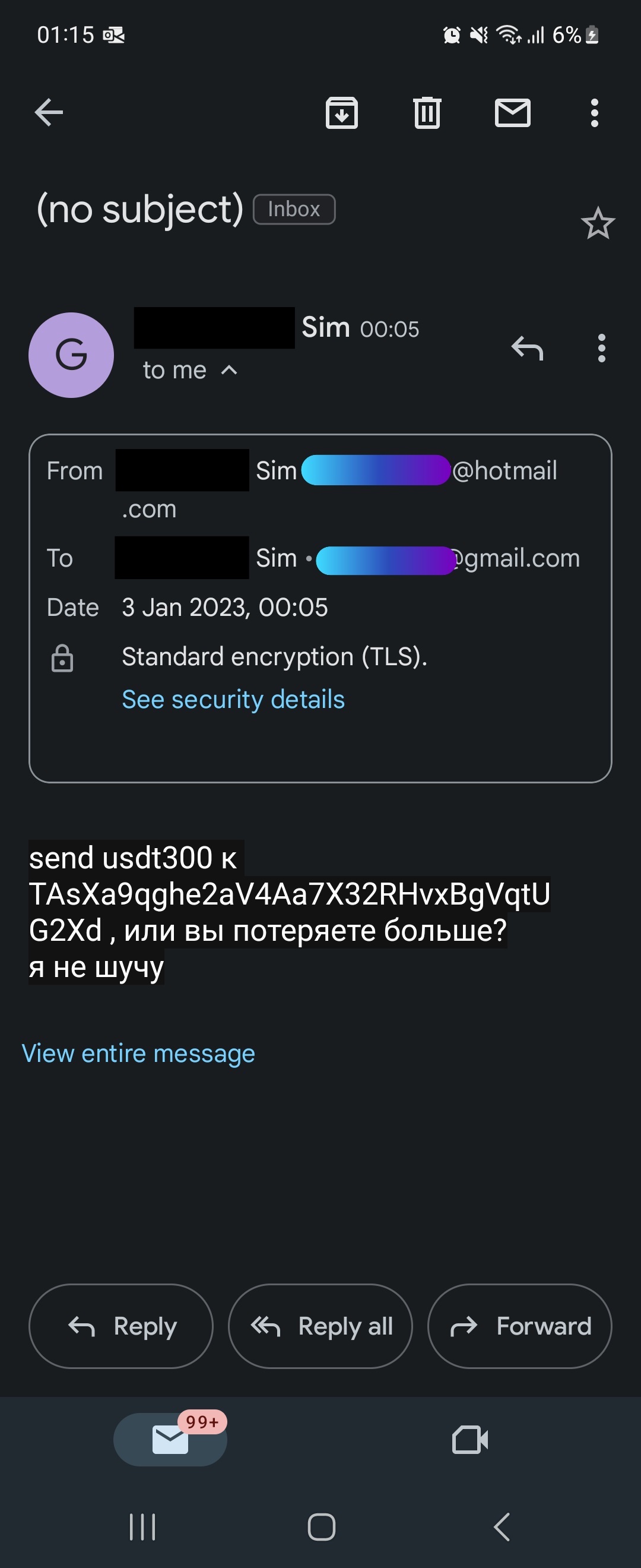
Task: Open See security details link
Action: click(x=233, y=700)
